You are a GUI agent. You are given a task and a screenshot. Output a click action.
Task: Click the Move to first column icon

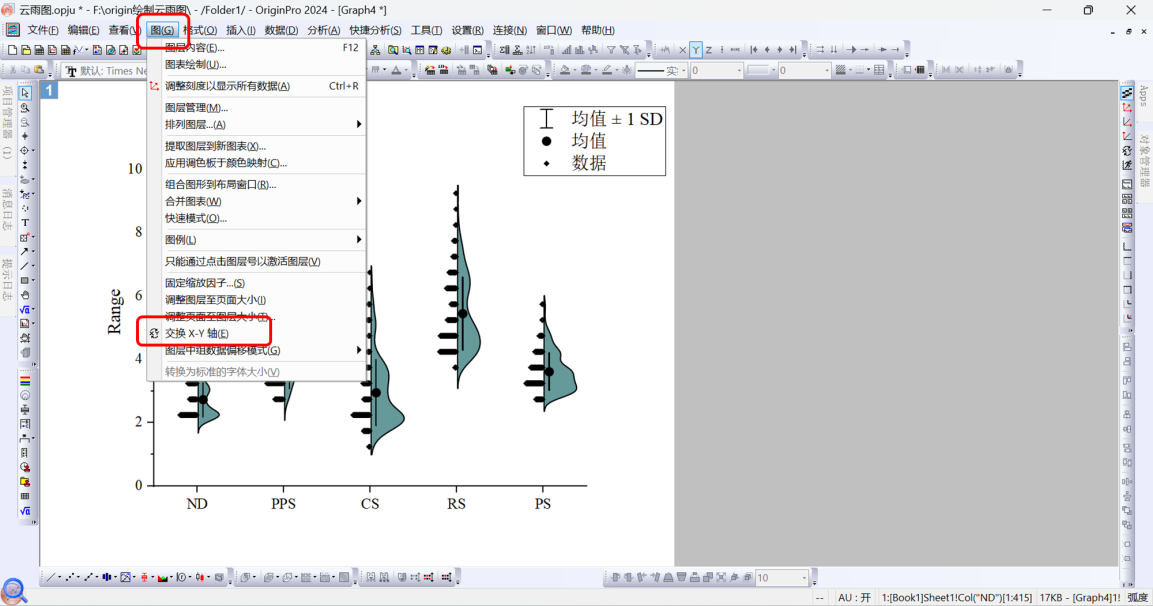click(754, 50)
